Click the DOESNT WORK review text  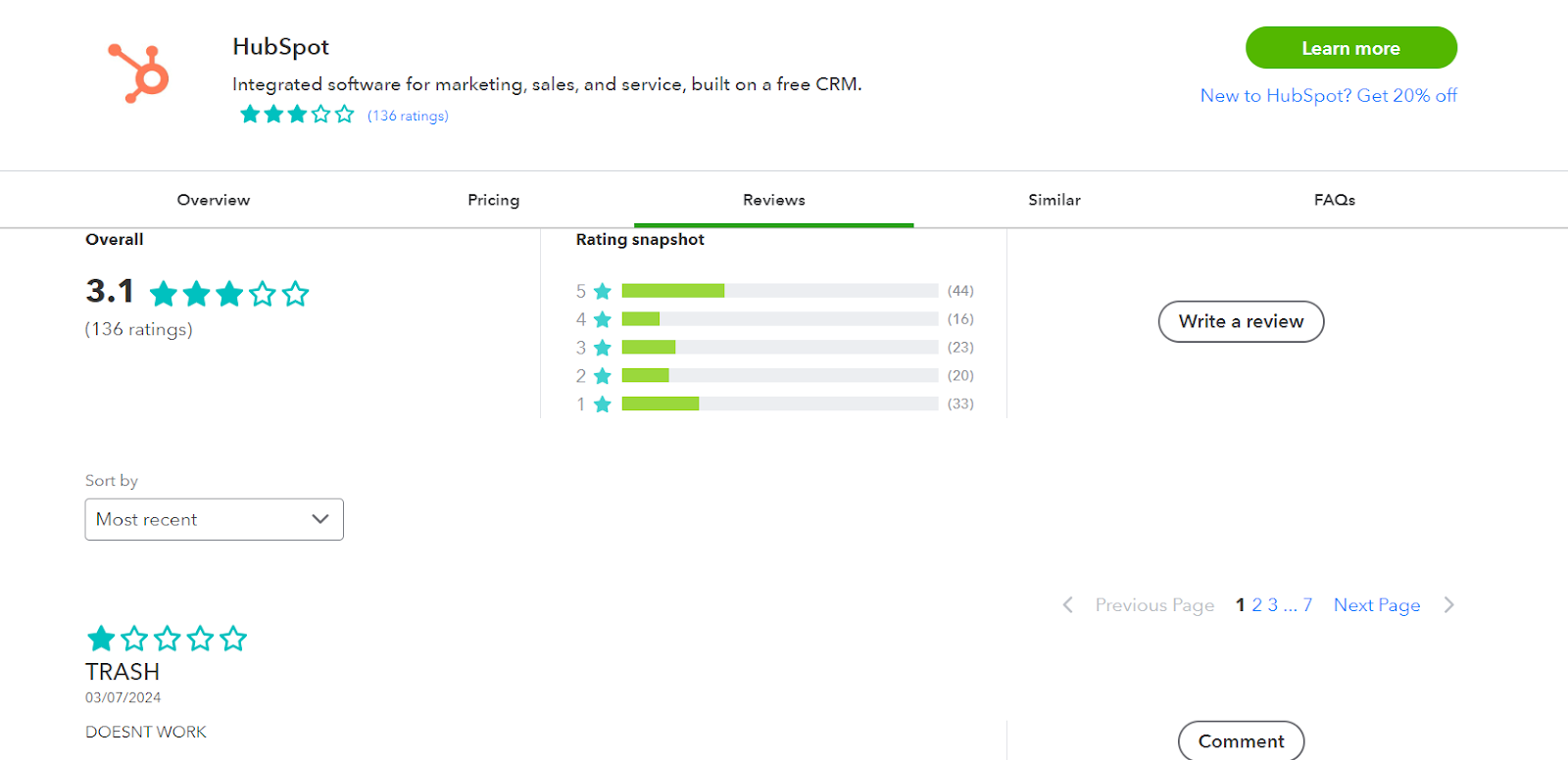coord(146,732)
